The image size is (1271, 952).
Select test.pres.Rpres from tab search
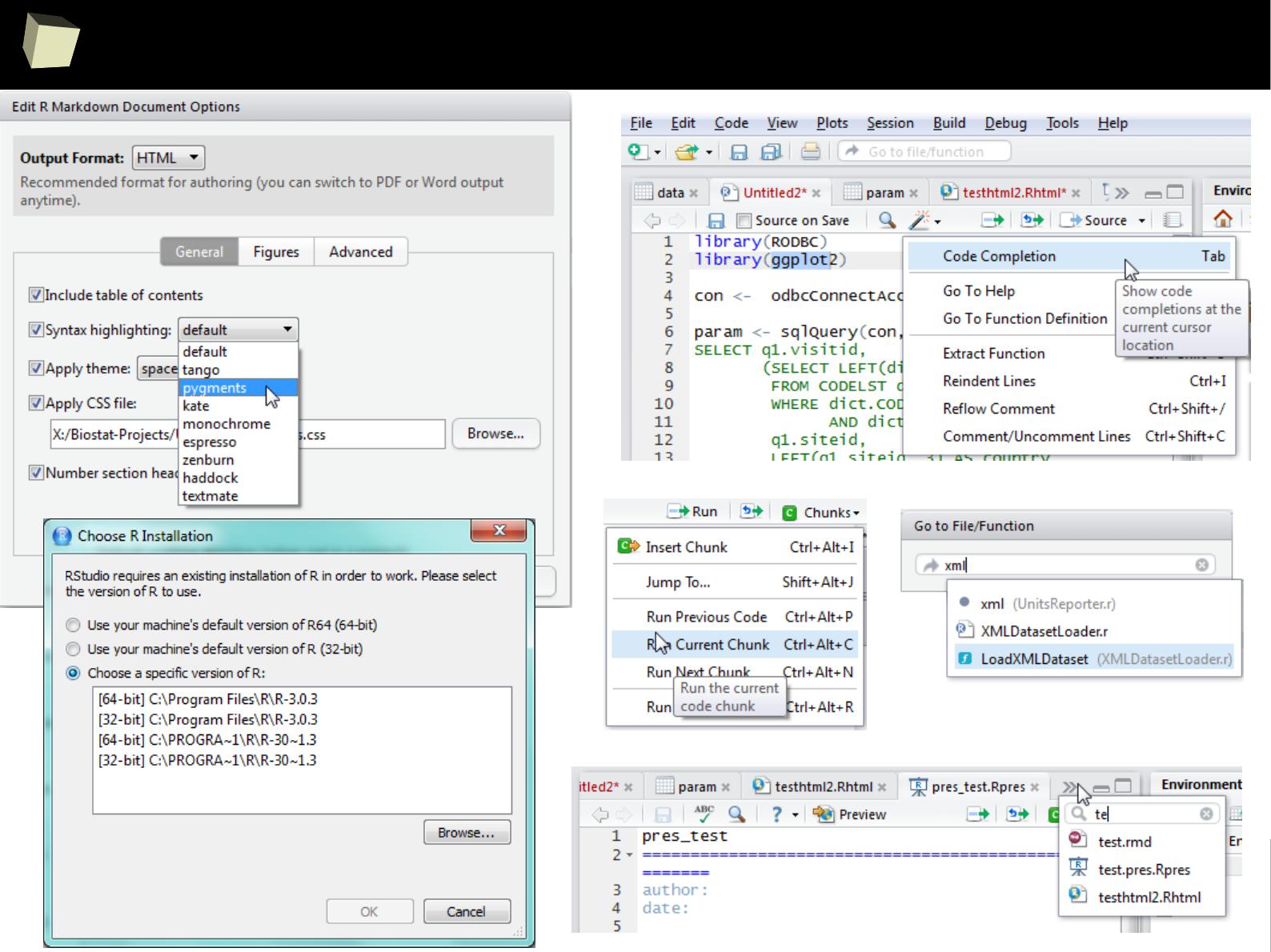coord(1142,870)
